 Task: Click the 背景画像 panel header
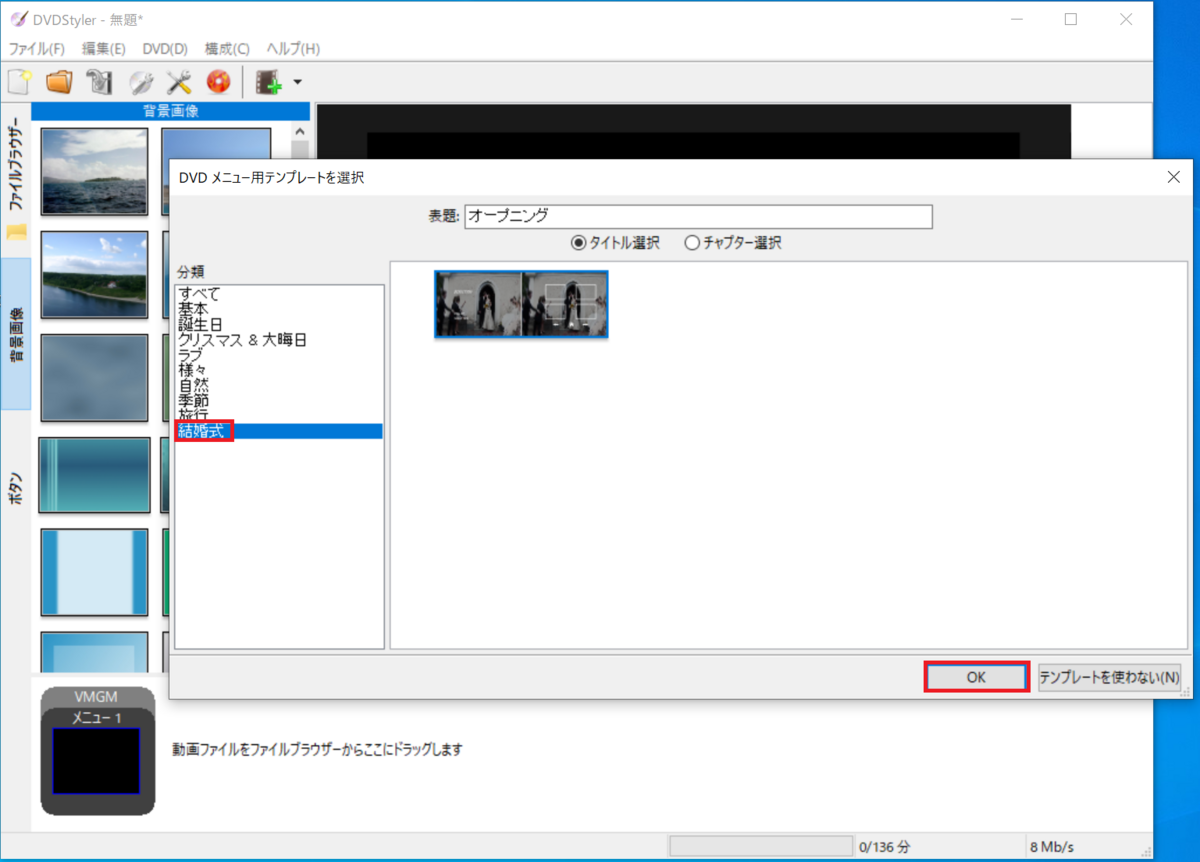[x=171, y=111]
